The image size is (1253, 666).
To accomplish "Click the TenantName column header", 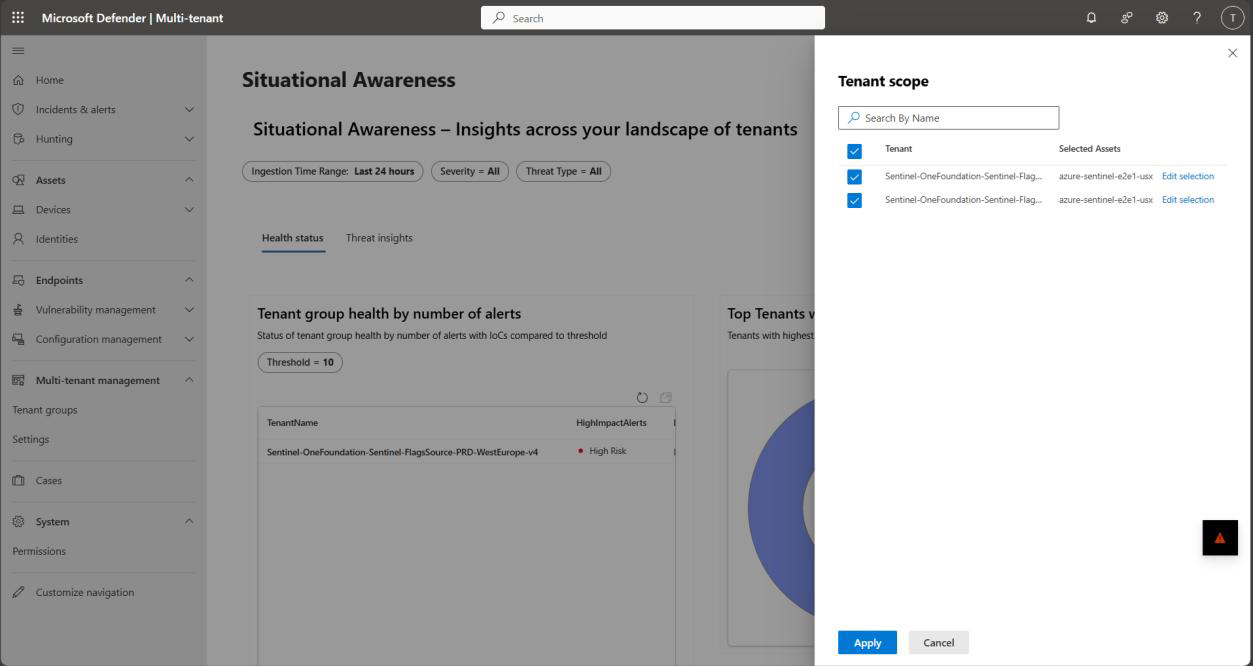I will click(x=292, y=423).
